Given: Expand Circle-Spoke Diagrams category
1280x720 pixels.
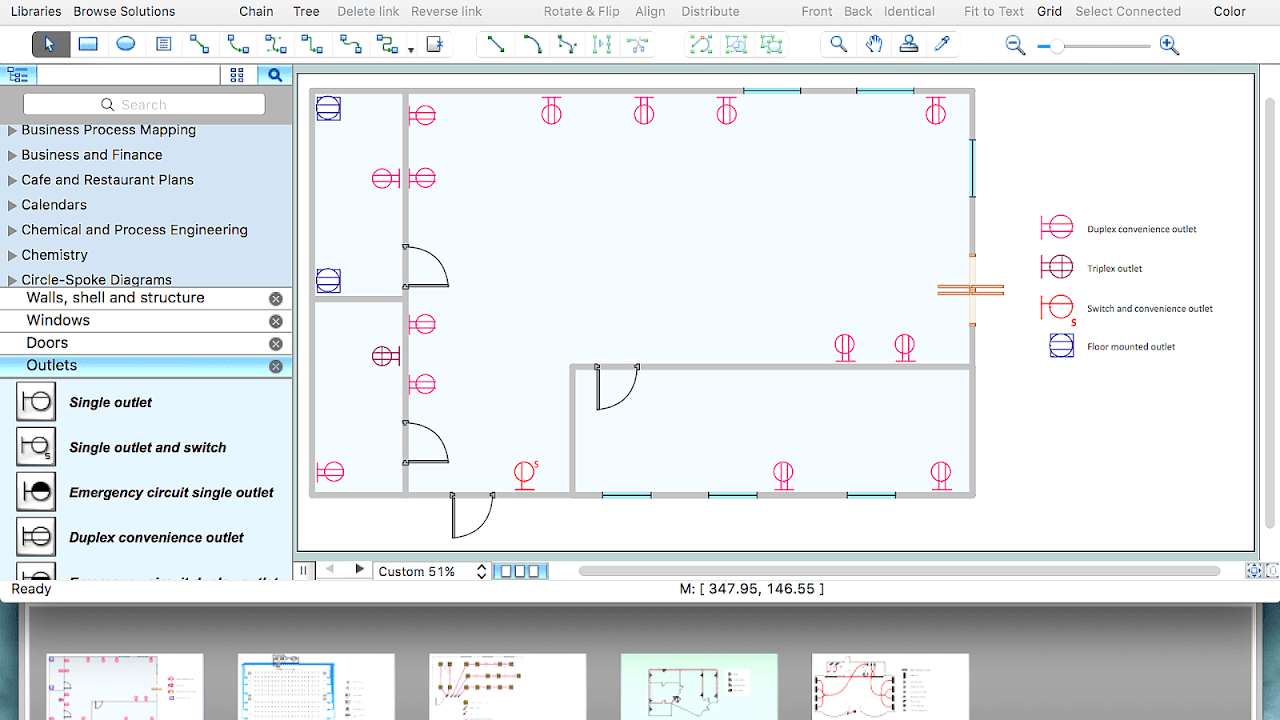Looking at the screenshot, I should (13, 280).
